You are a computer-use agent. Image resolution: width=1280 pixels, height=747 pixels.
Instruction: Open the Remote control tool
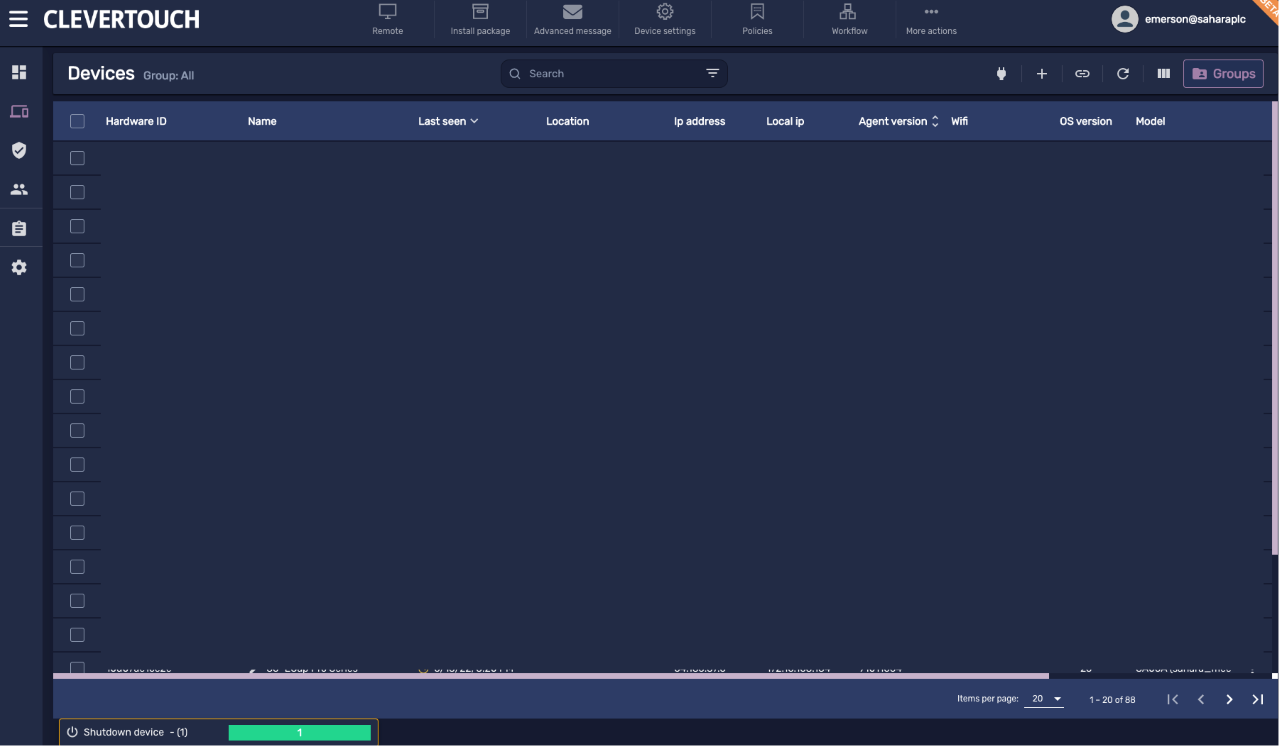pyautogui.click(x=388, y=19)
